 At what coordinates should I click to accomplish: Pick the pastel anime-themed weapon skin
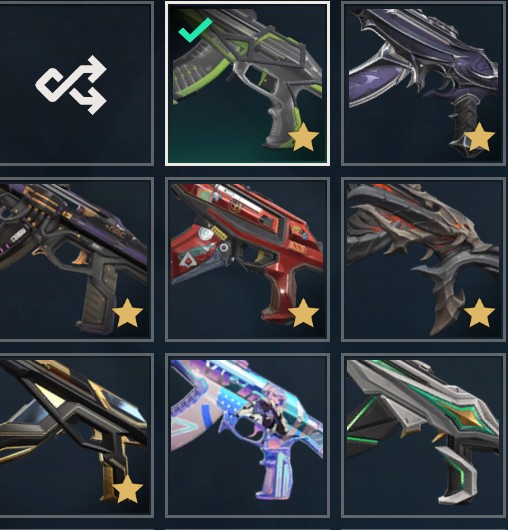coord(247,436)
